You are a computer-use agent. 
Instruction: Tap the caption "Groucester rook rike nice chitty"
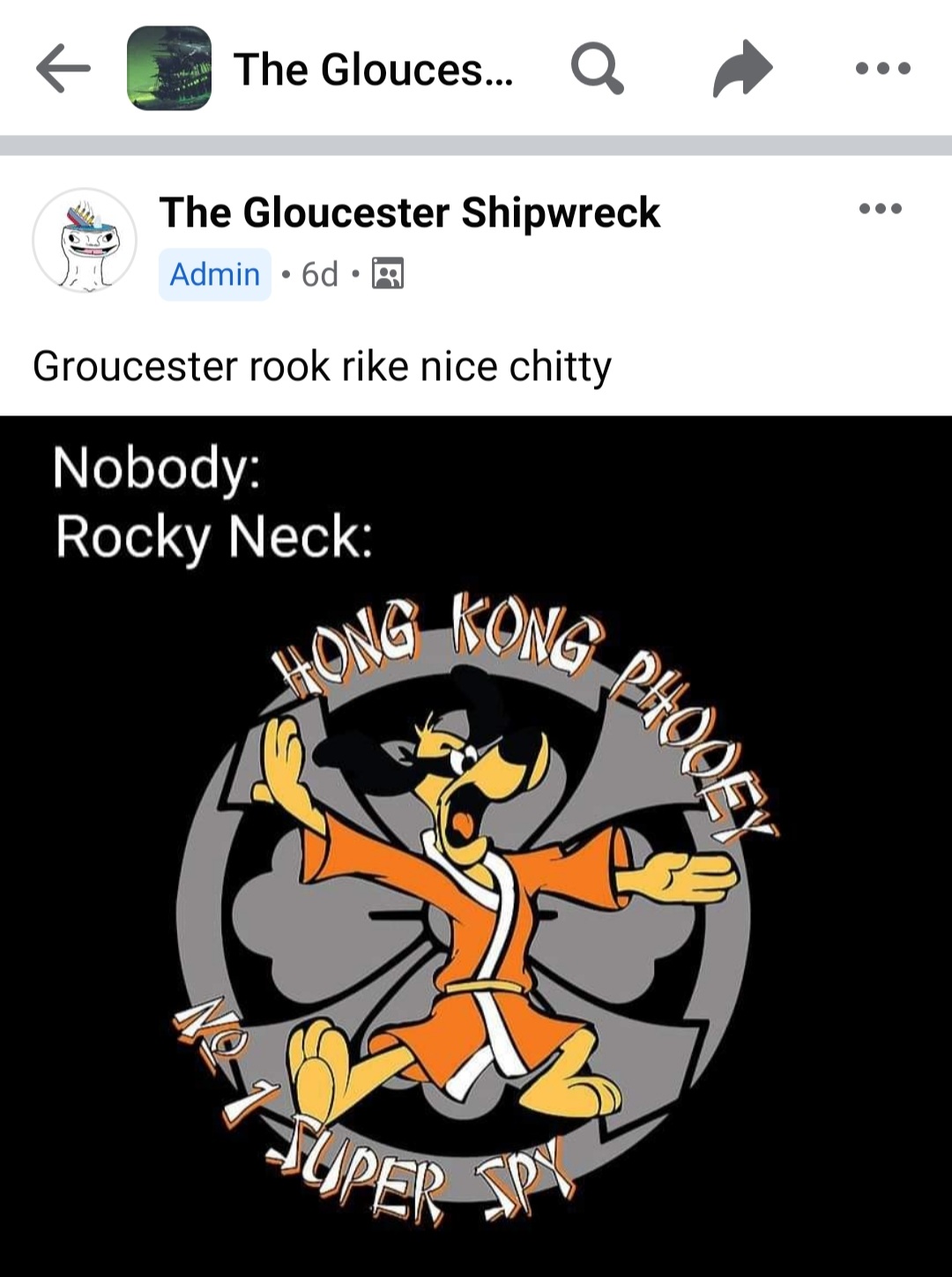[x=322, y=366]
